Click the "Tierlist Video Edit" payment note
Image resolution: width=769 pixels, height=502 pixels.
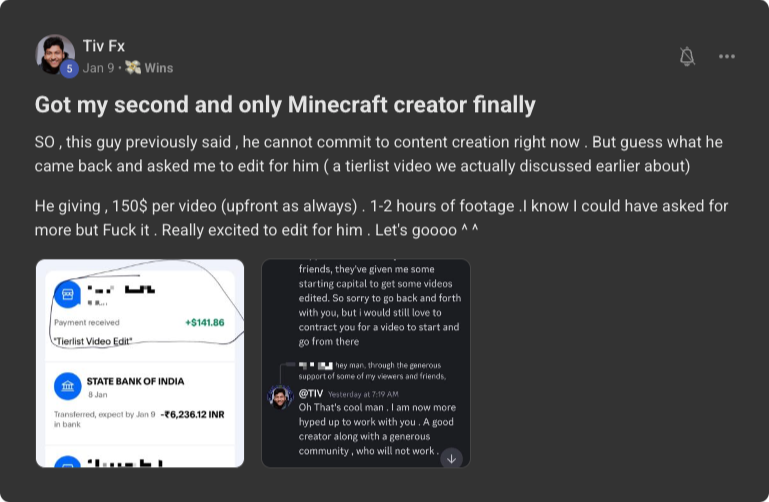coord(92,342)
